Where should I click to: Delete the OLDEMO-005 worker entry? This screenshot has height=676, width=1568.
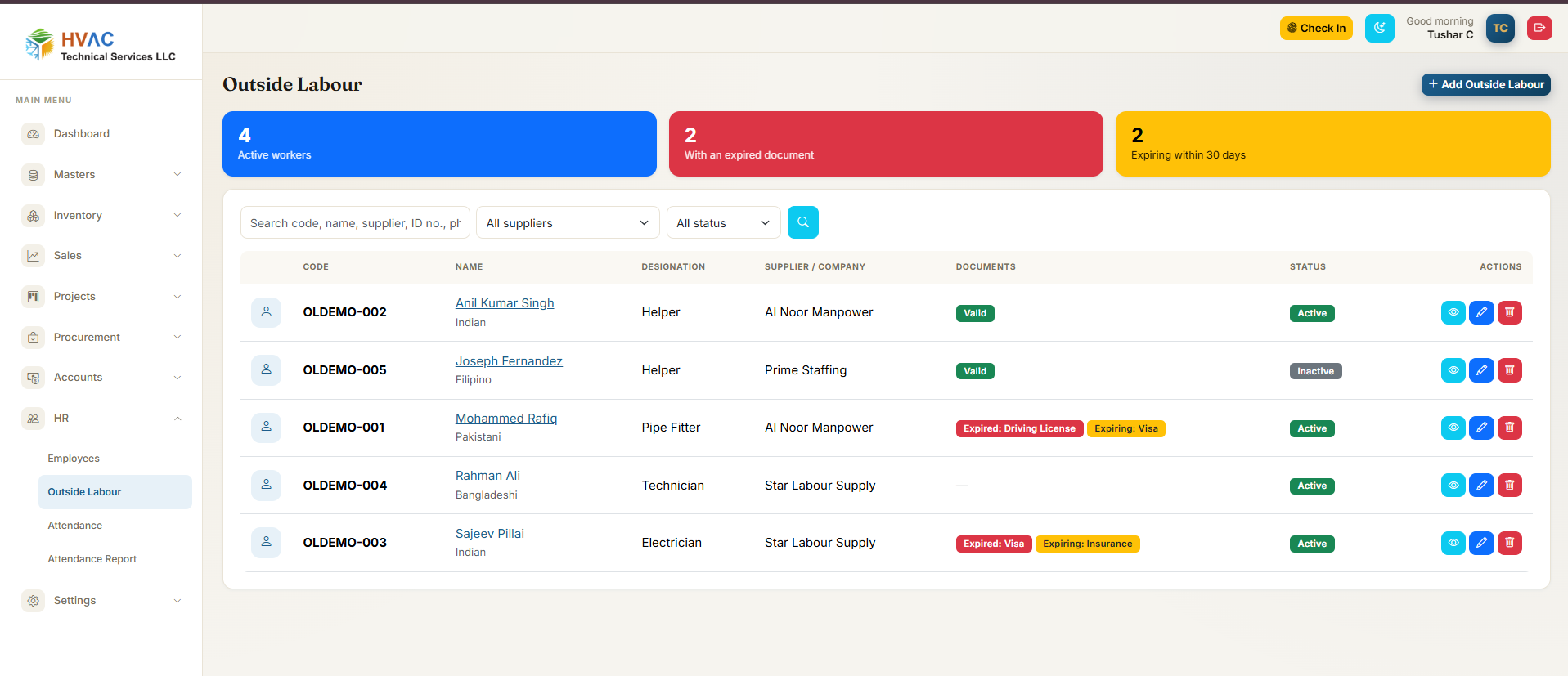[x=1510, y=370]
